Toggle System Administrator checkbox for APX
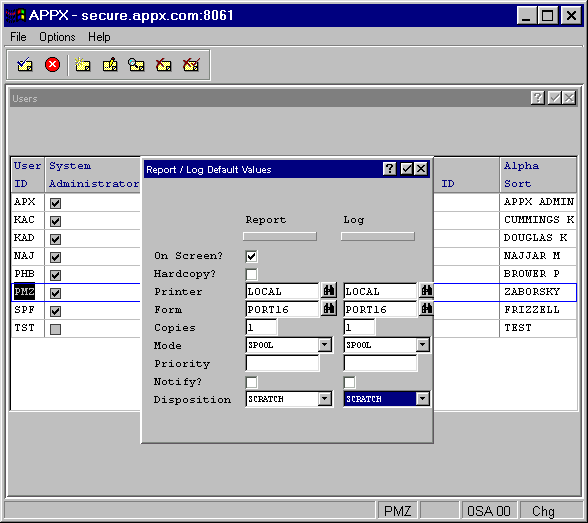Screen dimensions: 588x523 [56, 203]
